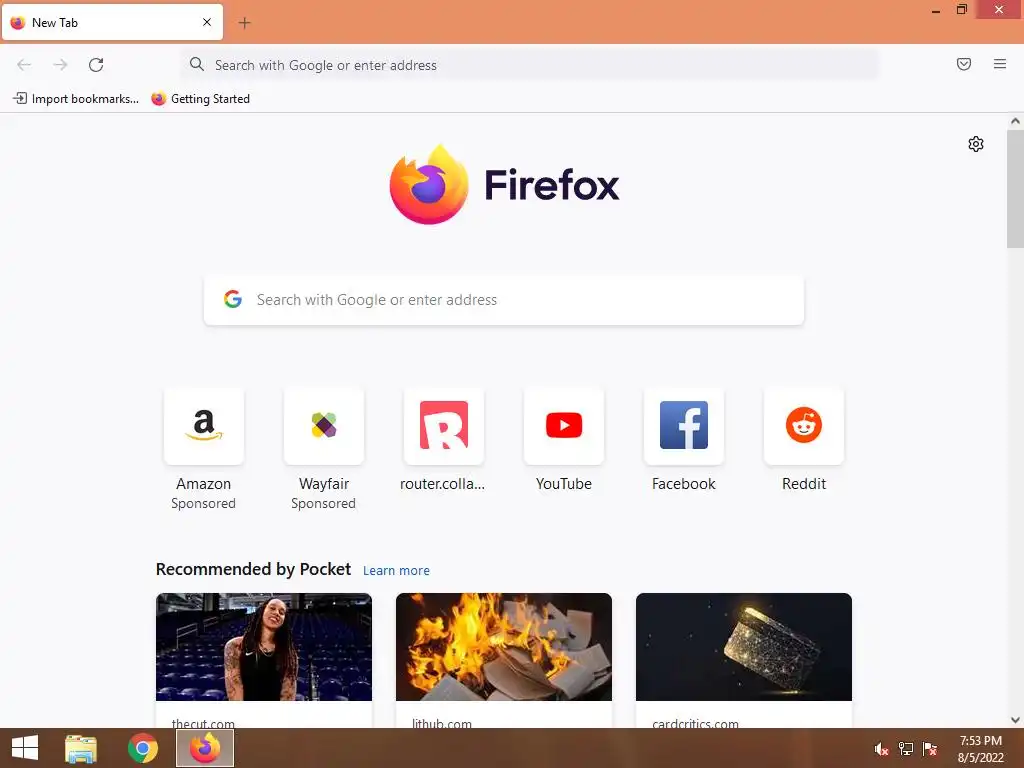Restore down the Firefox window

(x=962, y=10)
